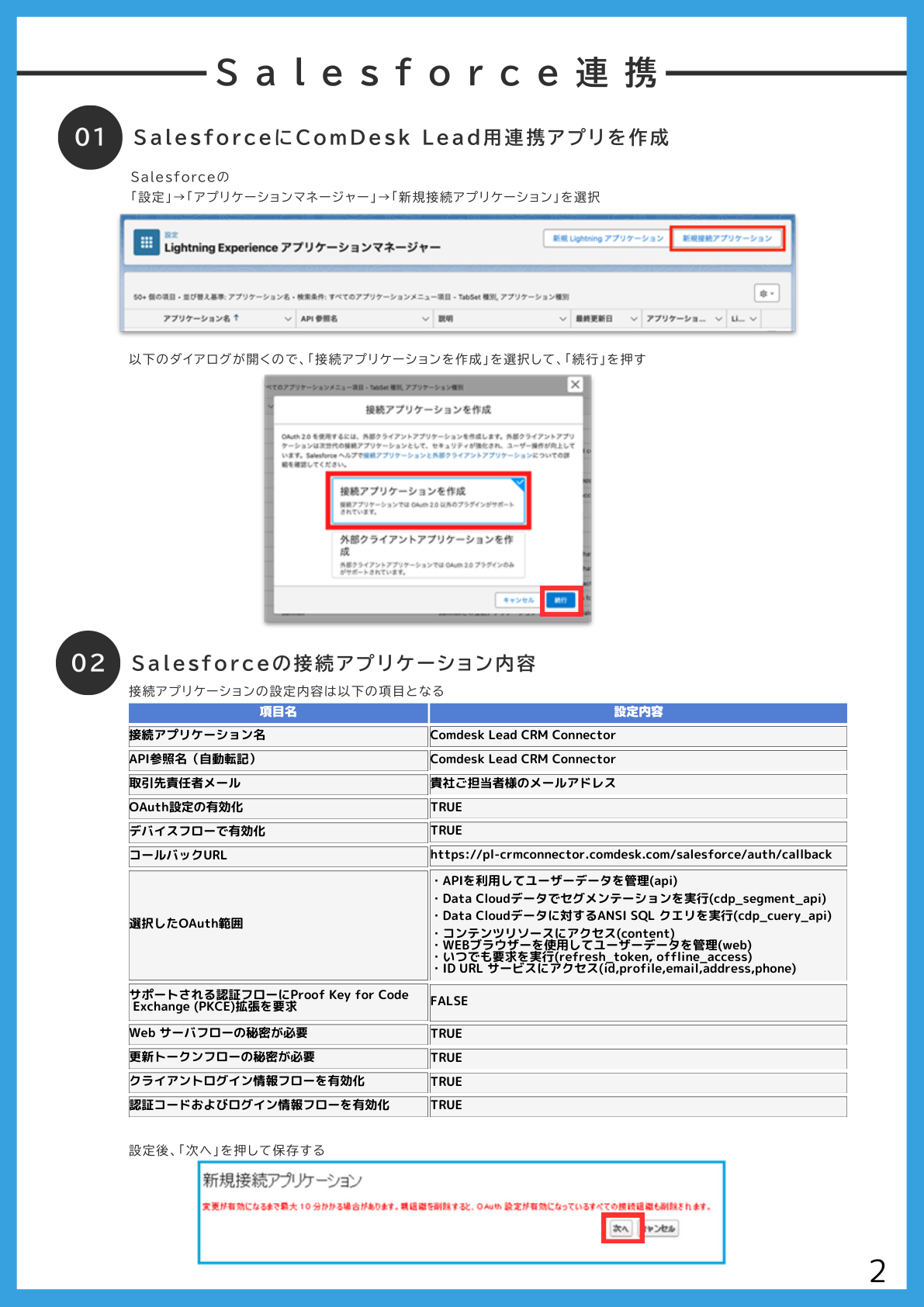Click キャンセル in the 新規接続アプリケーション panel
This screenshot has height=1307, width=924.
click(659, 1228)
